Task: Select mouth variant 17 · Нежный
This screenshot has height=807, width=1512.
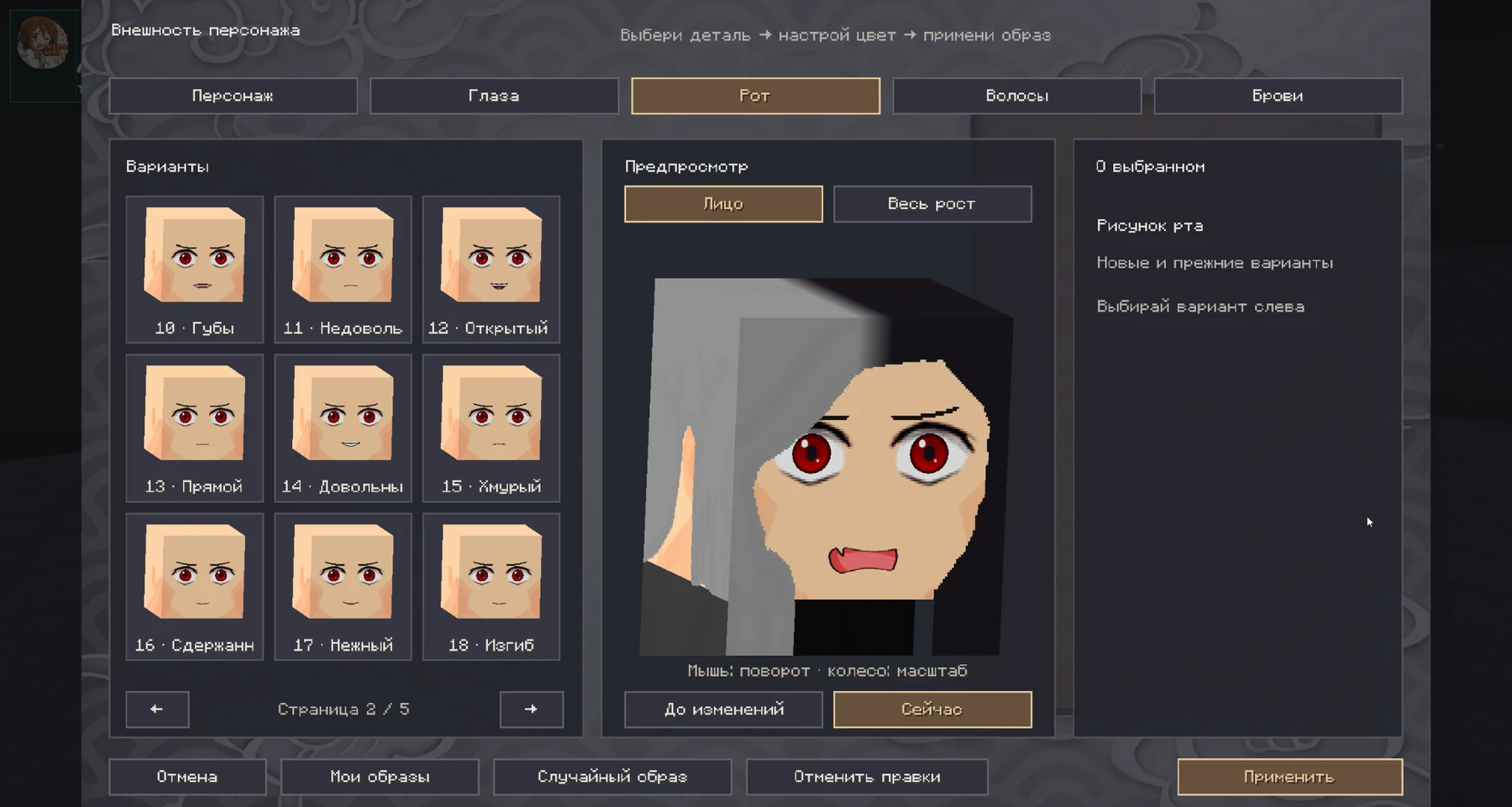Action: [343, 587]
